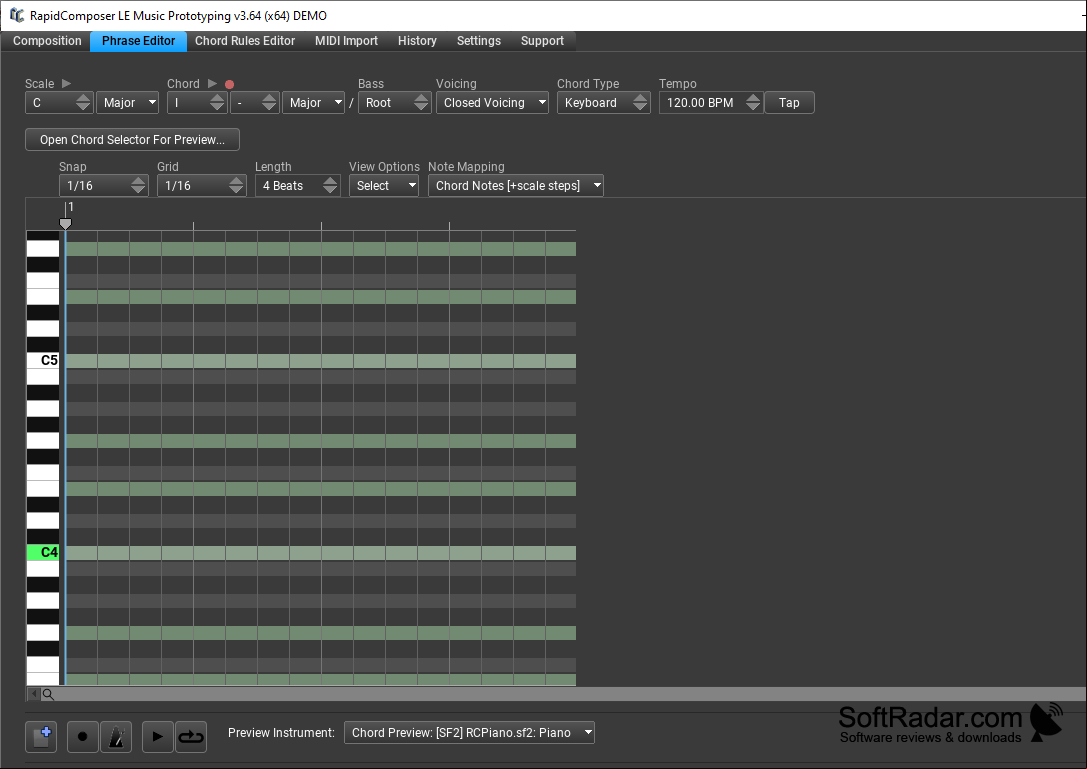The image size is (1087, 769).
Task: Click the RapidComposer app icon in the title bar
Action: (17, 15)
